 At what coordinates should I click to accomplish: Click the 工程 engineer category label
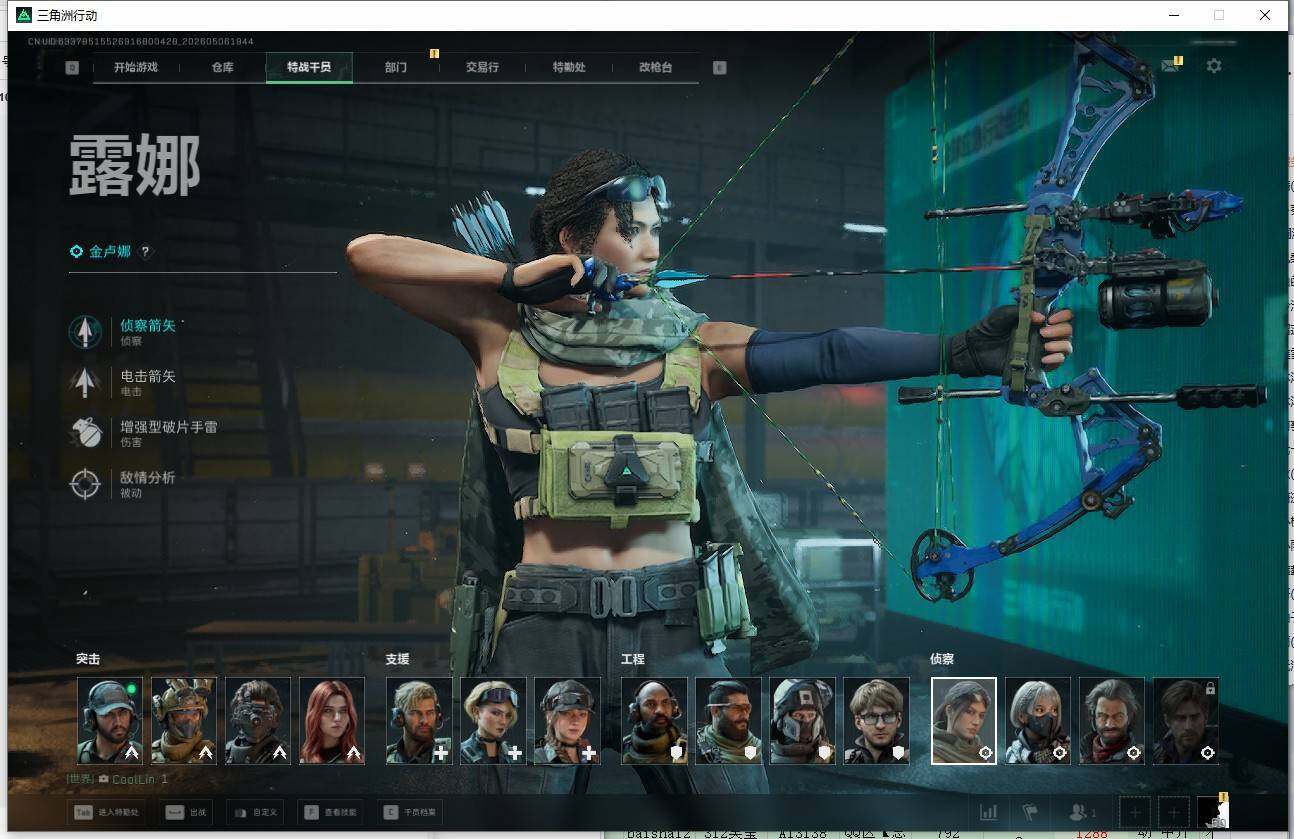633,659
